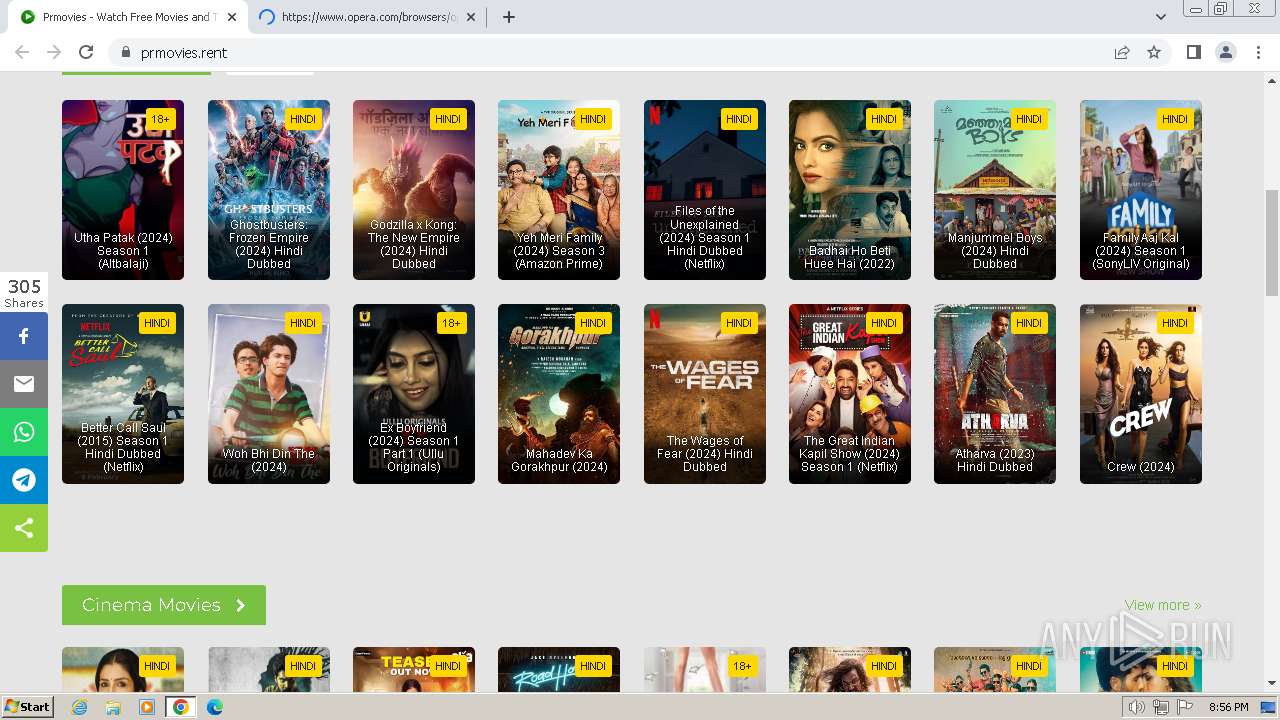Open Manjummel Boys Hindi Dubbed poster

click(995, 190)
